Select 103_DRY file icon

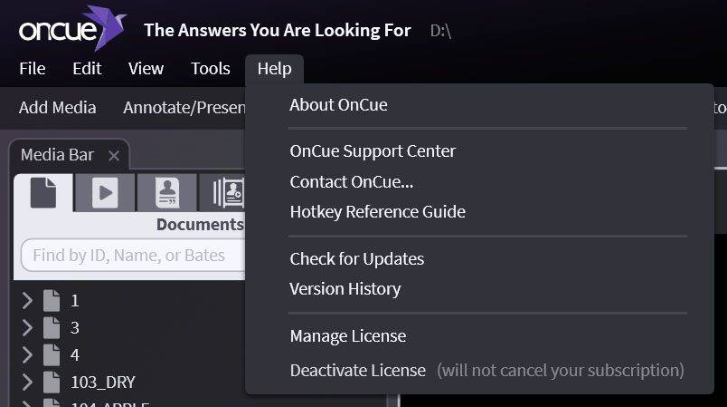pyautogui.click(x=51, y=382)
